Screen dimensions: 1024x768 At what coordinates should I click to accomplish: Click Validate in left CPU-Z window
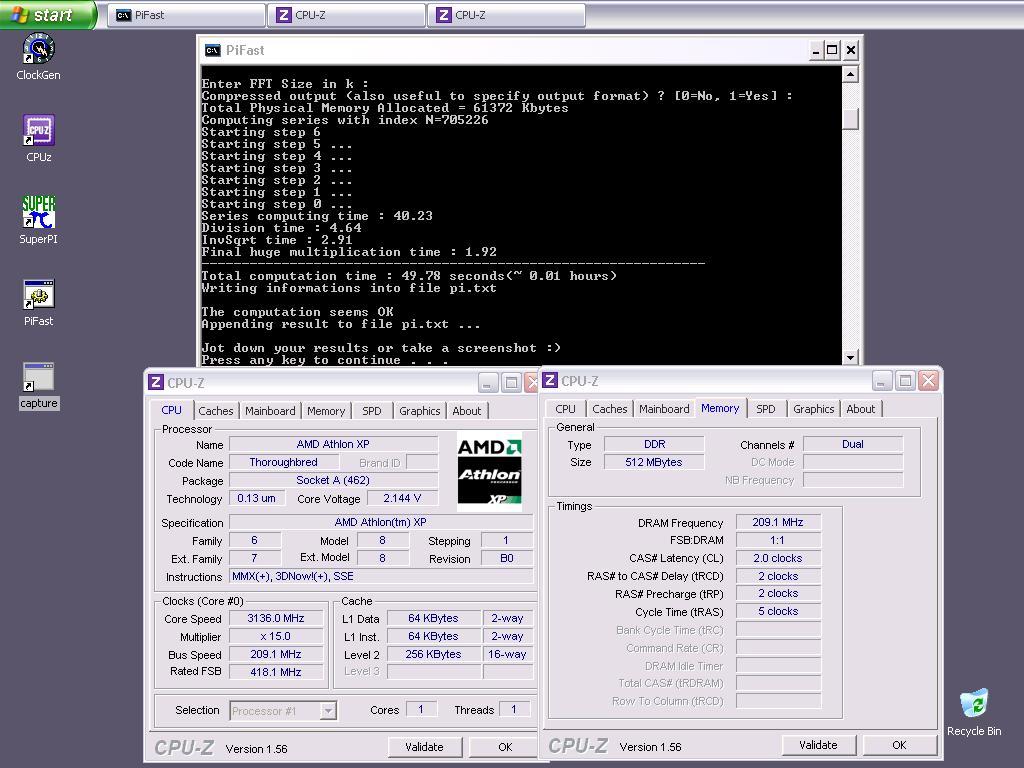424,746
